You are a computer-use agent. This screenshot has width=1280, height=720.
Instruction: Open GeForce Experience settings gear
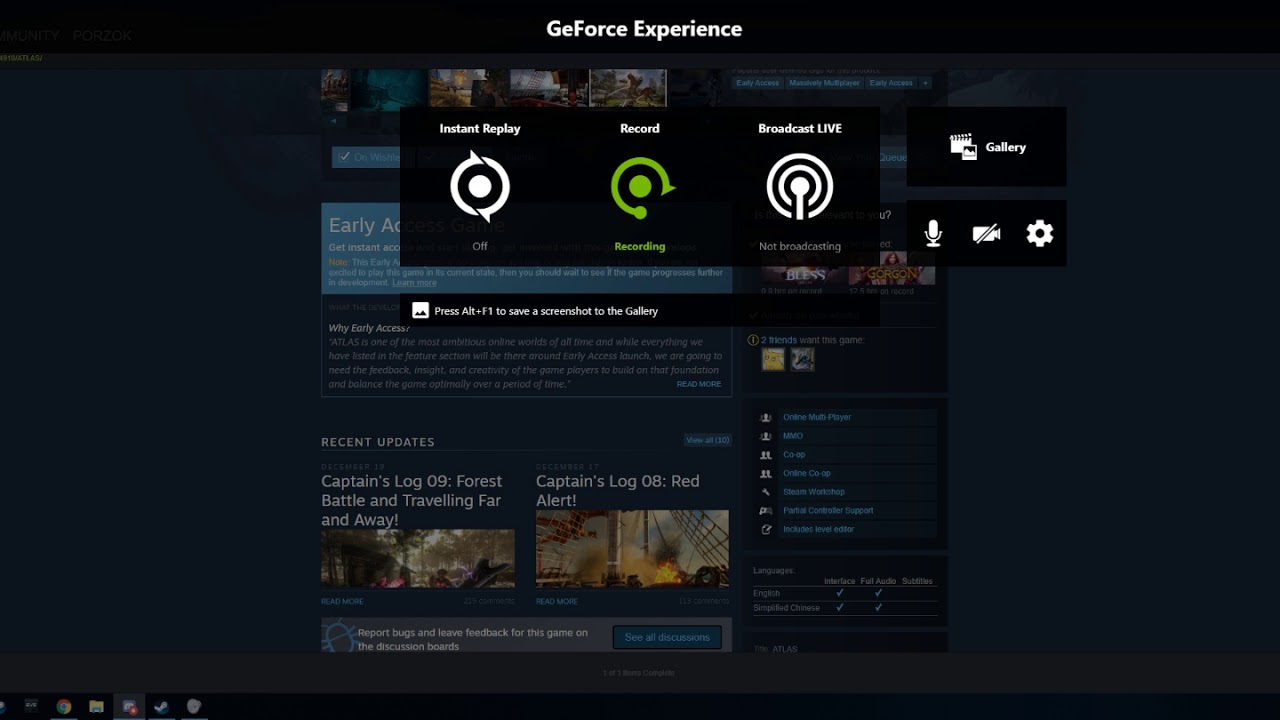pos(1040,234)
